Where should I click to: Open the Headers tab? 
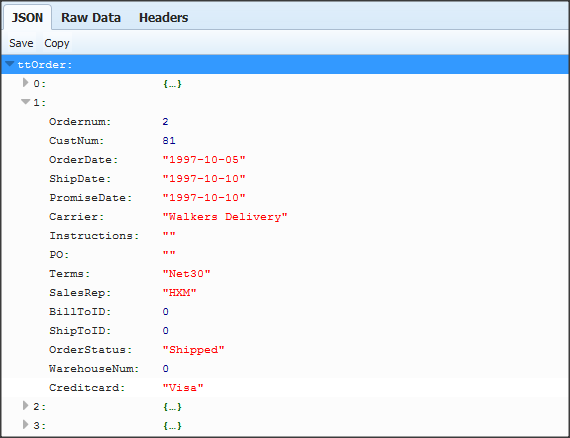163,17
